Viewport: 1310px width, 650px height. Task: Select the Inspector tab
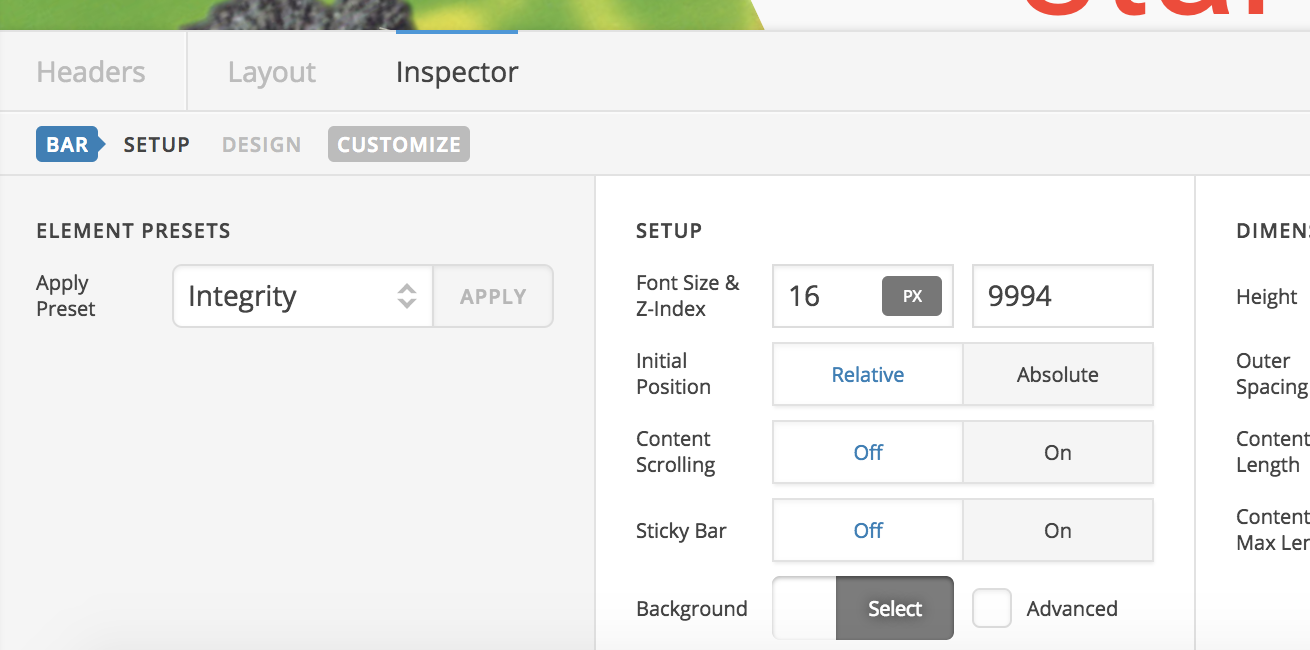457,72
